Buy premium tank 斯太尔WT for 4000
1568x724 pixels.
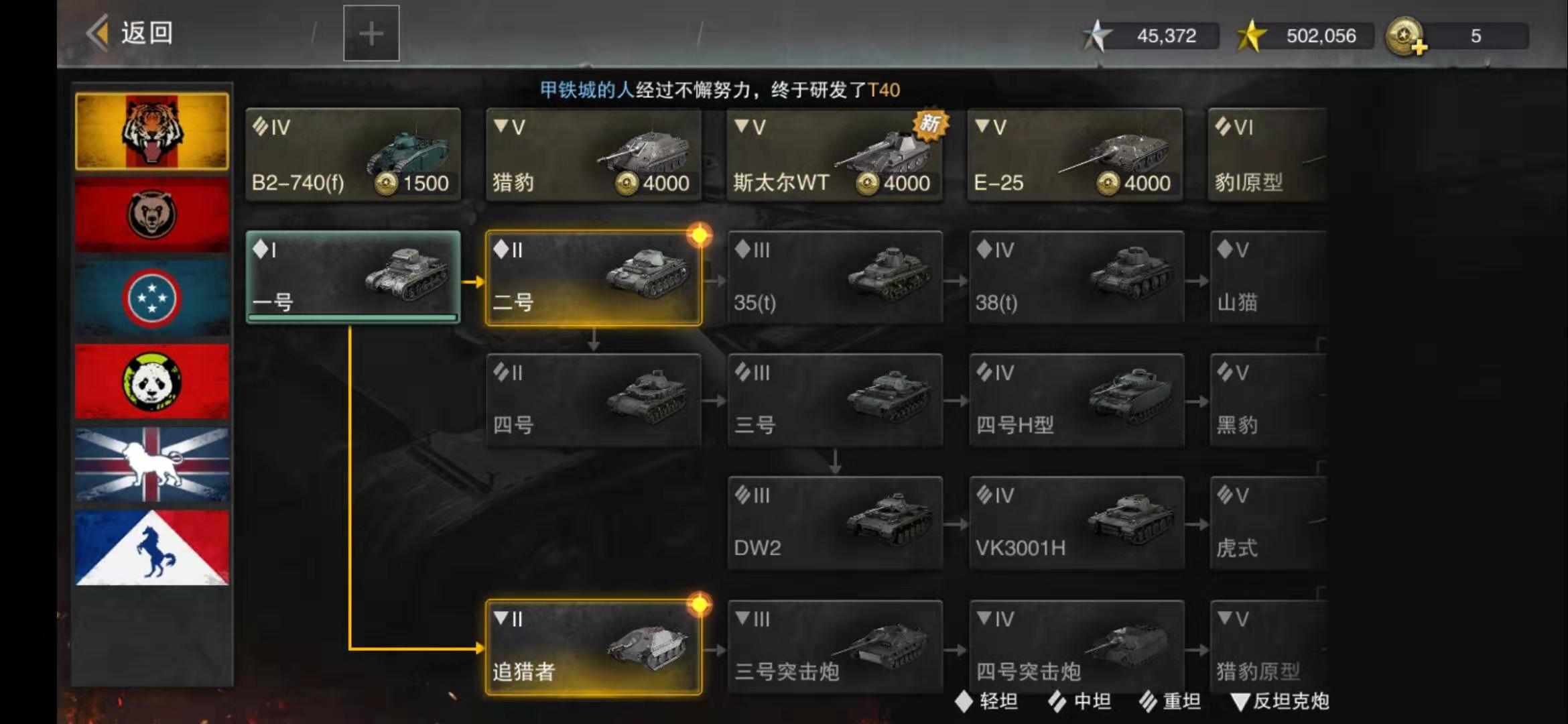834,155
